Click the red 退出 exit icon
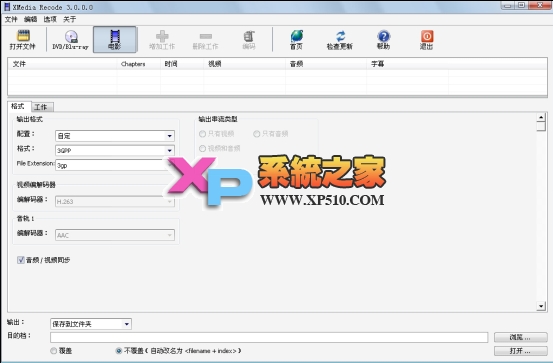The height and width of the screenshot is (363, 553). point(427,39)
